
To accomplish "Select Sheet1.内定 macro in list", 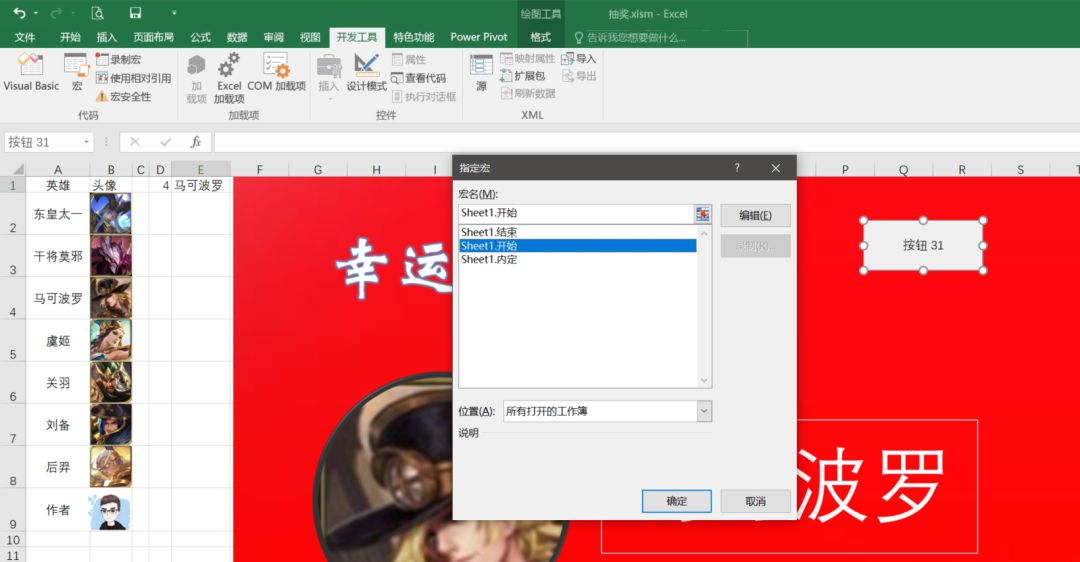I will pyautogui.click(x=577, y=260).
